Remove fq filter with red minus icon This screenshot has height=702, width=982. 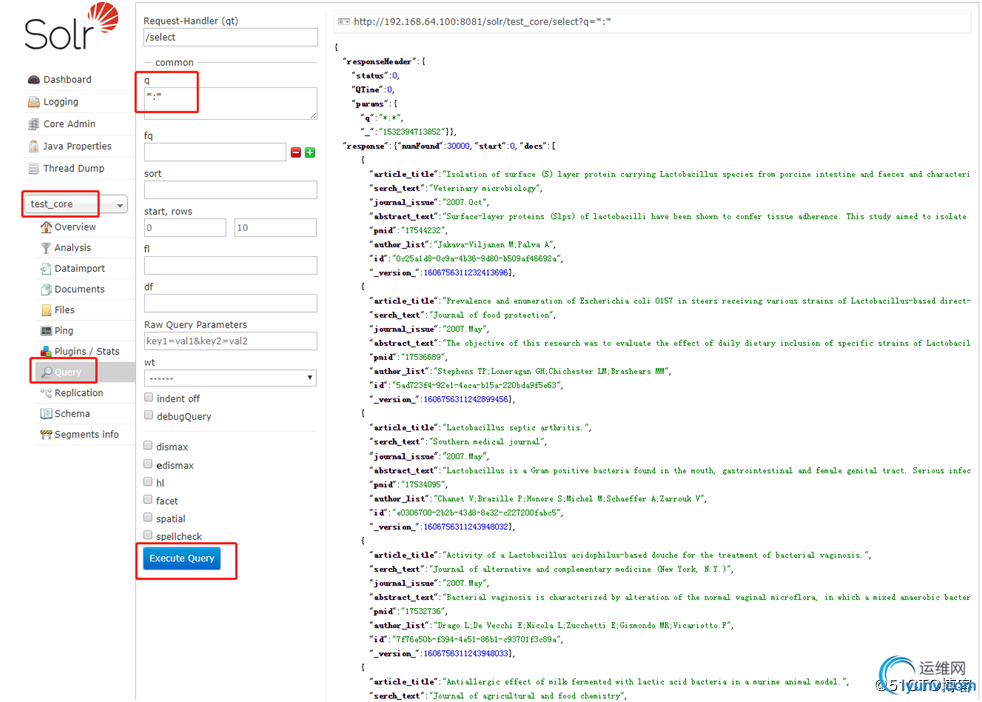296,153
